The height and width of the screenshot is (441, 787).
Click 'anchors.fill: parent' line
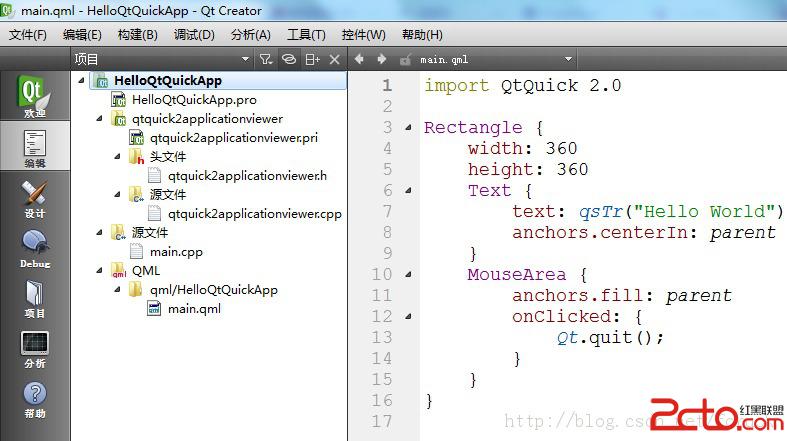[622, 296]
